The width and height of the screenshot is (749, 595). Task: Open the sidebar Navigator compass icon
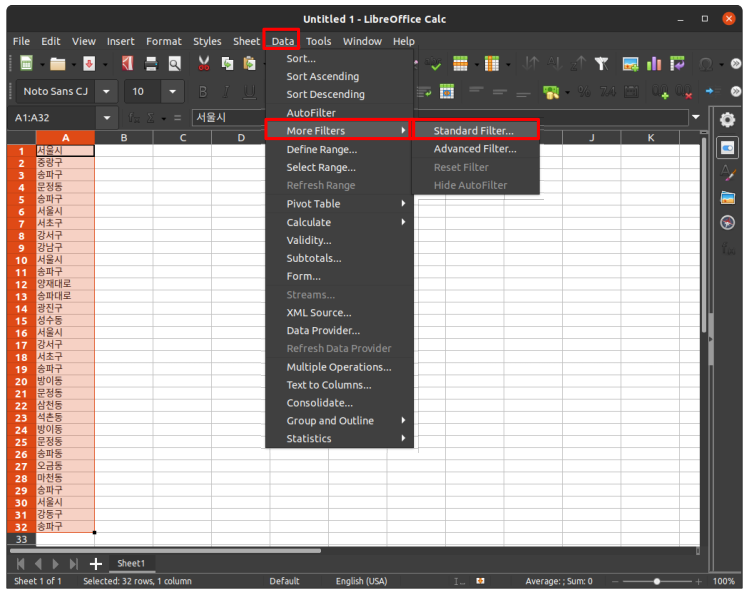[x=728, y=223]
